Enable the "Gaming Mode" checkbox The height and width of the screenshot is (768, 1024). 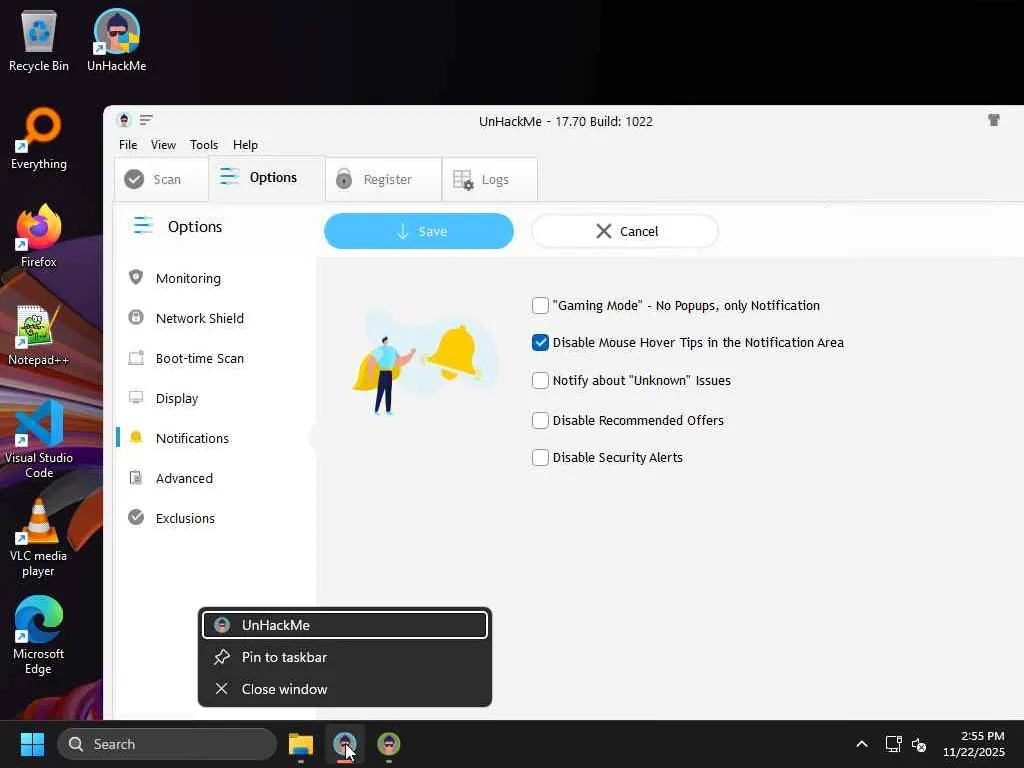pos(540,305)
